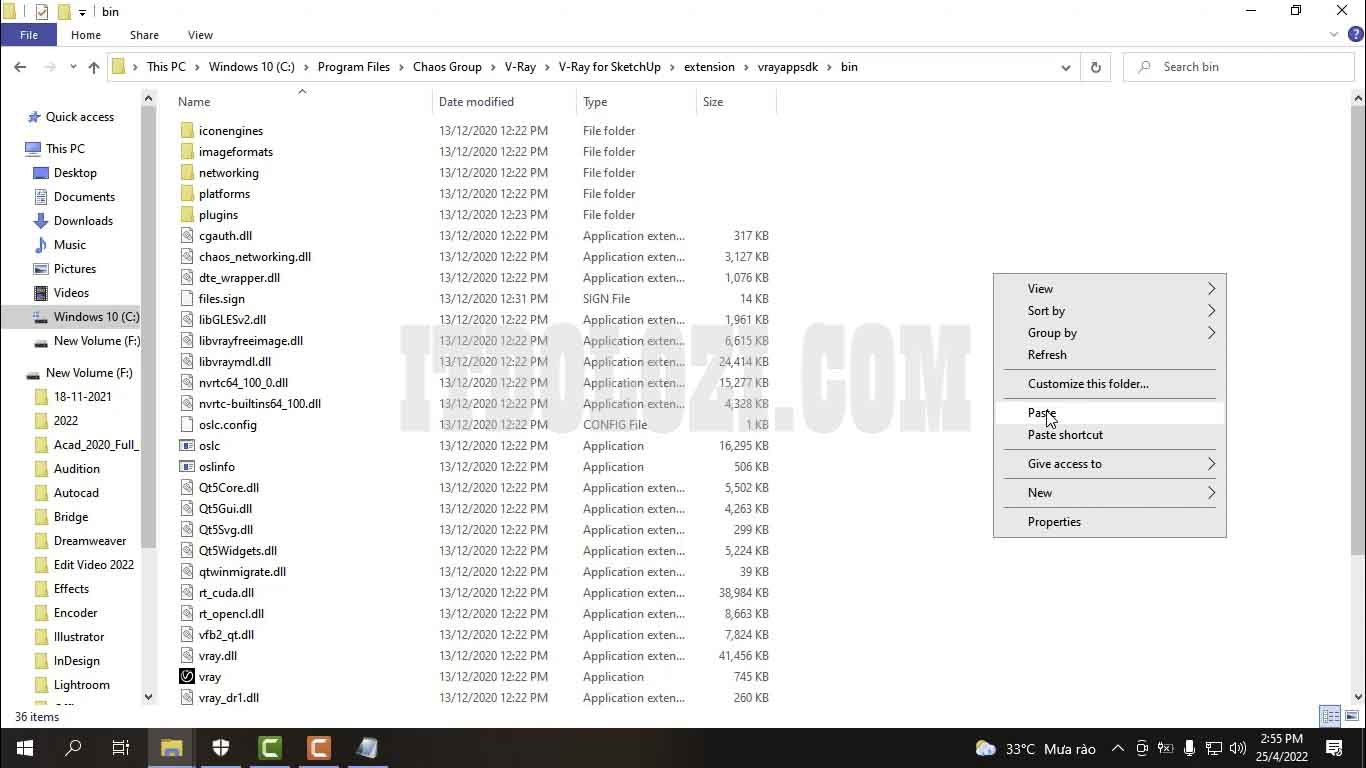Image resolution: width=1366 pixels, height=768 pixels.
Task: Open the notification center icon
Action: 1333,748
